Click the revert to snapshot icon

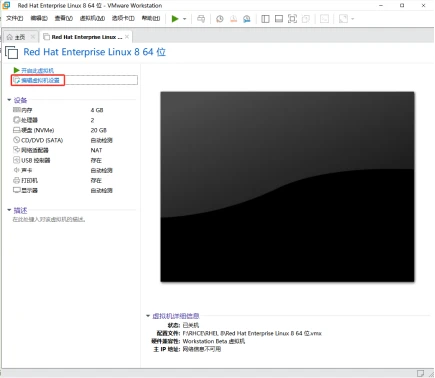click(x=233, y=19)
